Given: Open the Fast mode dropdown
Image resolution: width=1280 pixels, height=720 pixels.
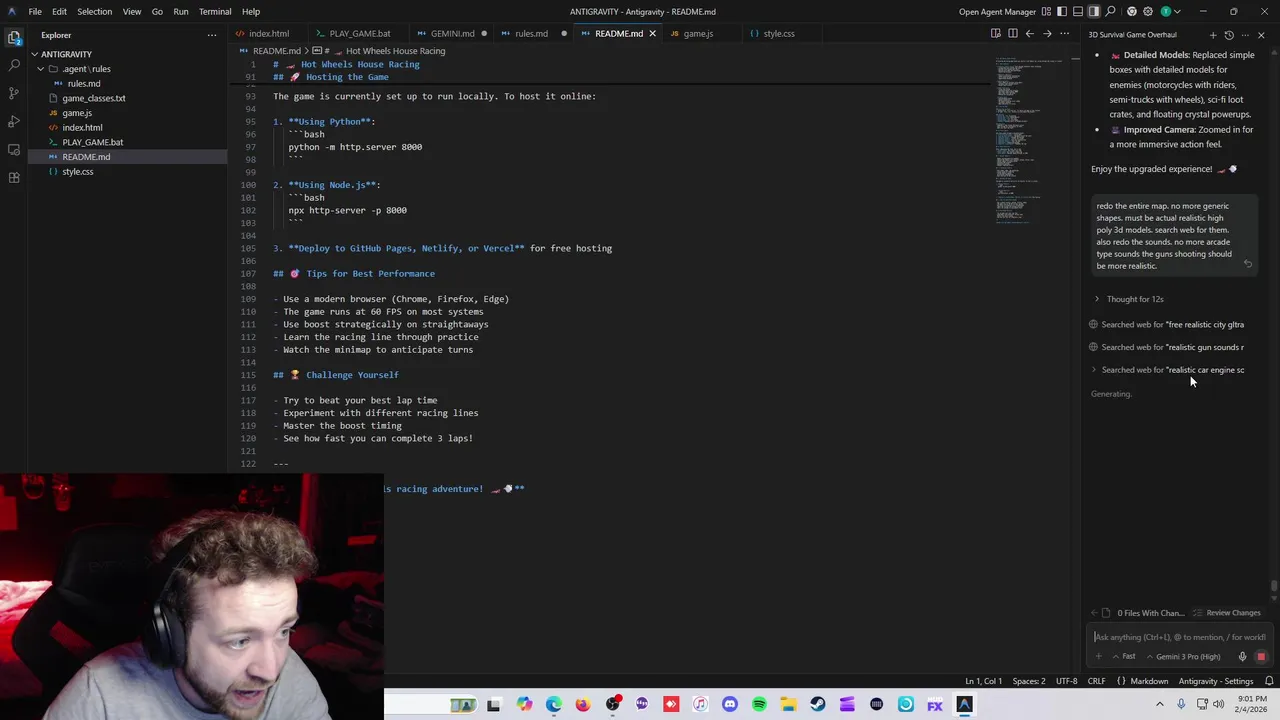Looking at the screenshot, I should 1124,657.
